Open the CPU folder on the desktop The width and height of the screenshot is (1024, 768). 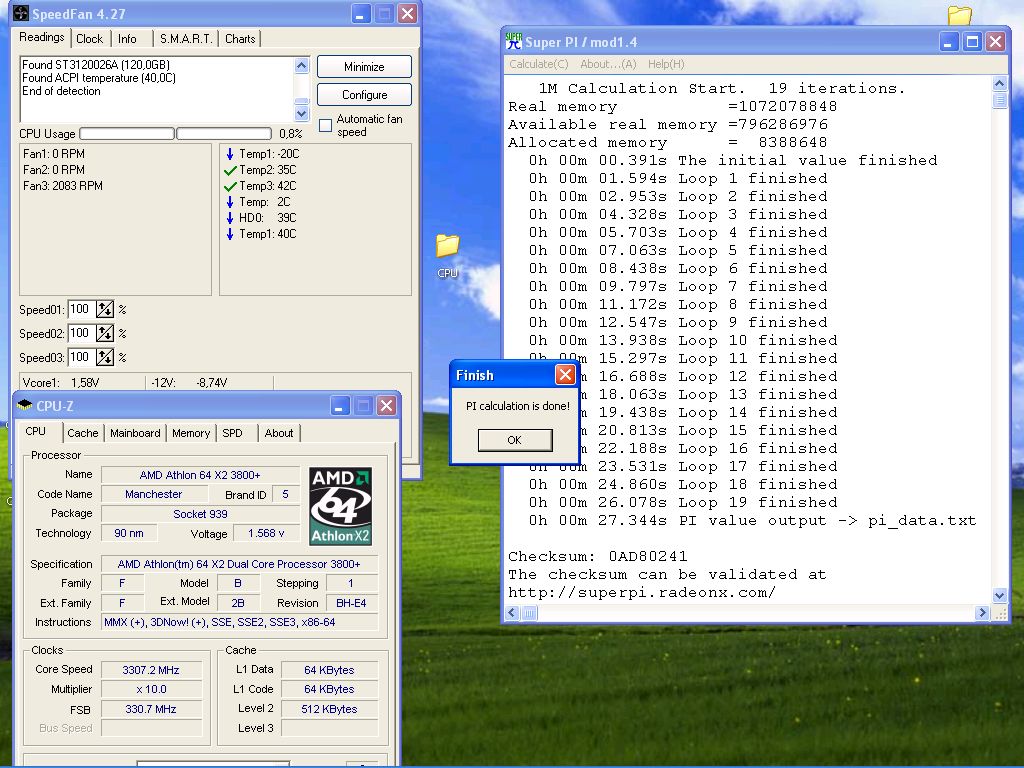[x=447, y=255]
